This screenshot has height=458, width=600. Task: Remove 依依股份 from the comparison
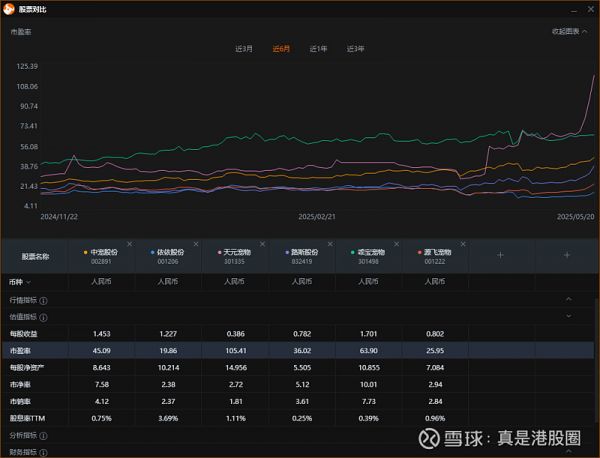[x=196, y=244]
